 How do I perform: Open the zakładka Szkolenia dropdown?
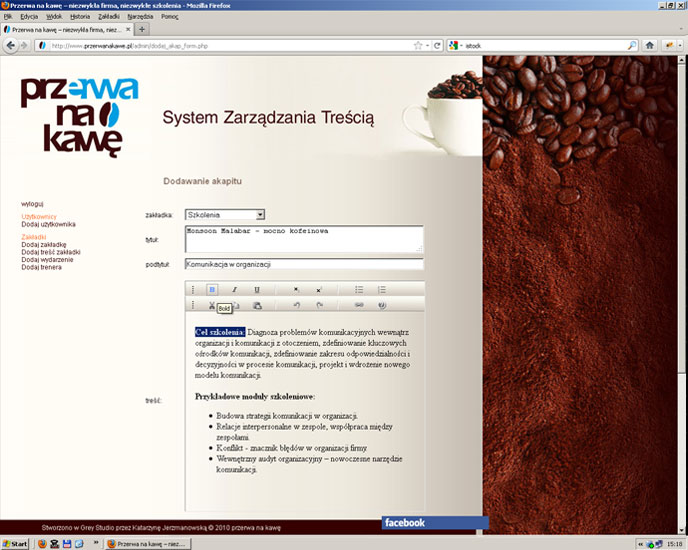[225, 215]
